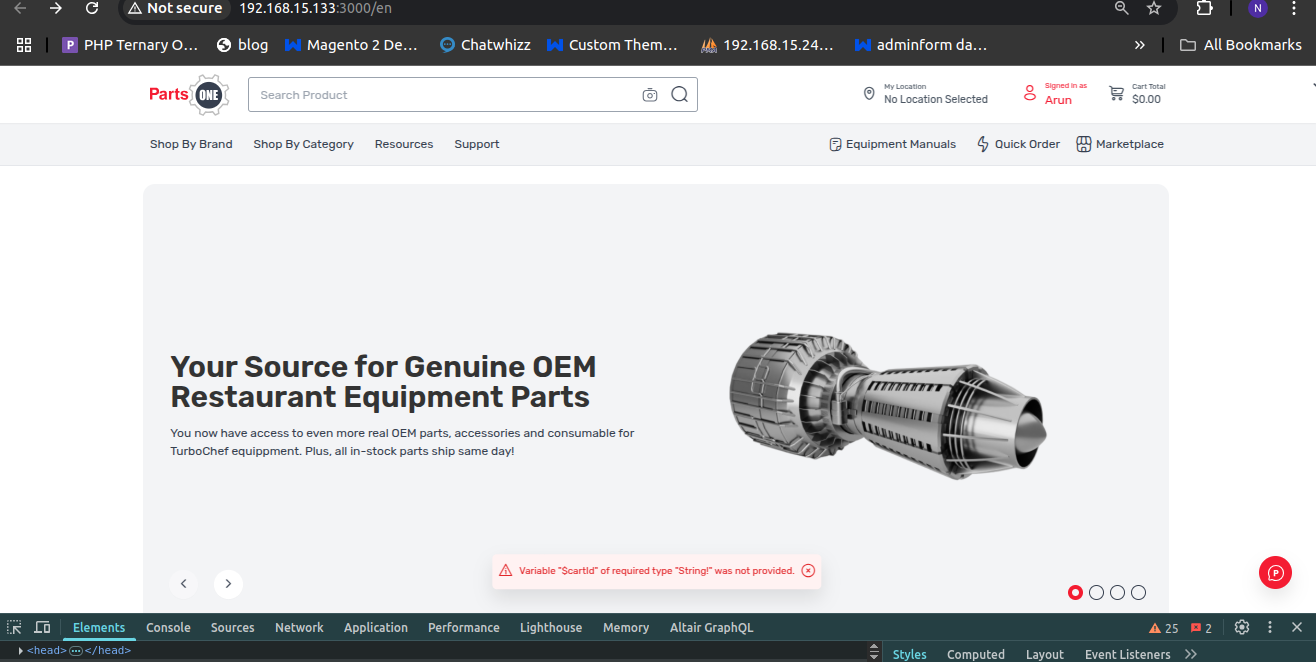Screen dimensions: 1316x662
Task: Open the Chatwhizz bookmark
Action: tap(485, 45)
